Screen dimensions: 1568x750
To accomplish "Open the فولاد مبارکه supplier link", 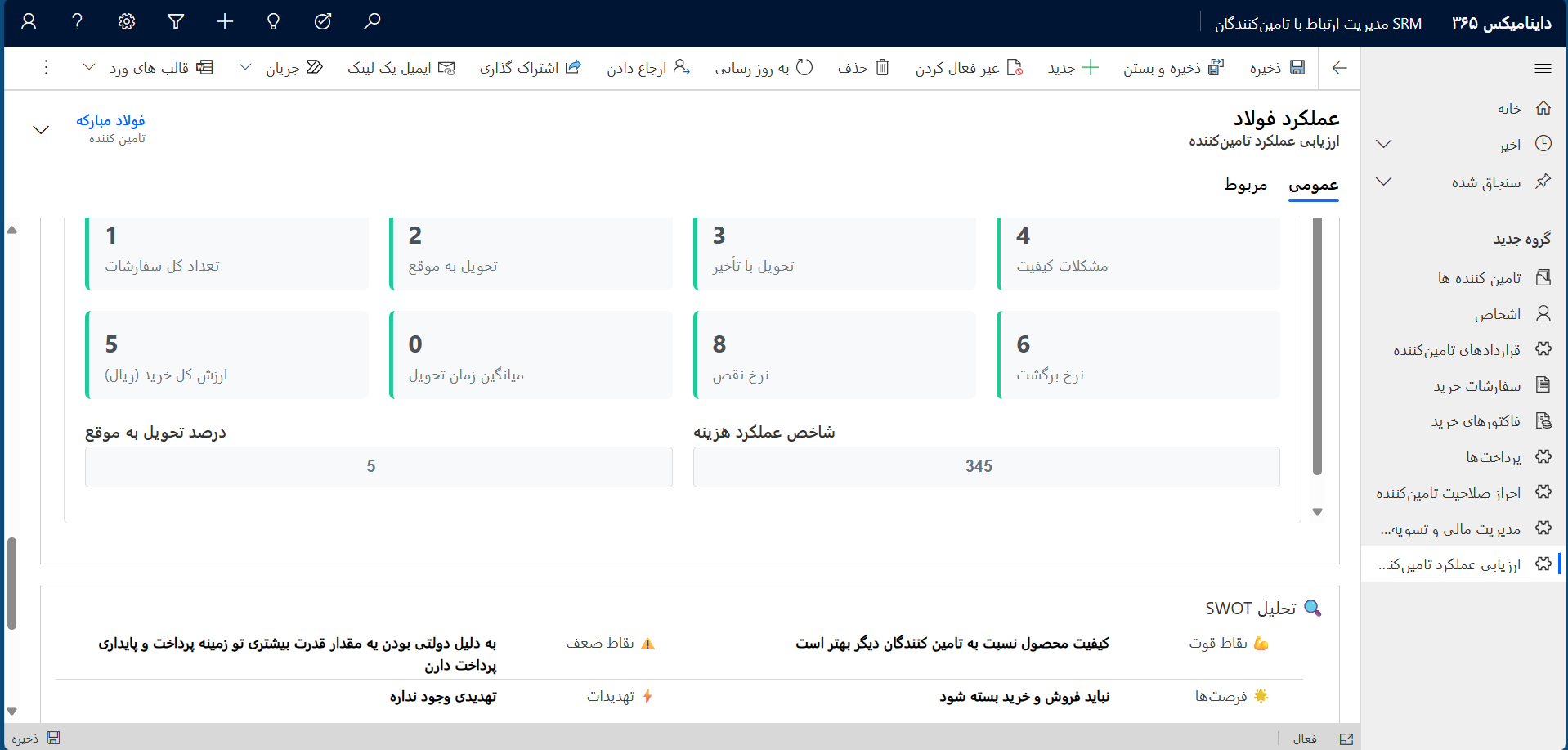I will tap(110, 120).
